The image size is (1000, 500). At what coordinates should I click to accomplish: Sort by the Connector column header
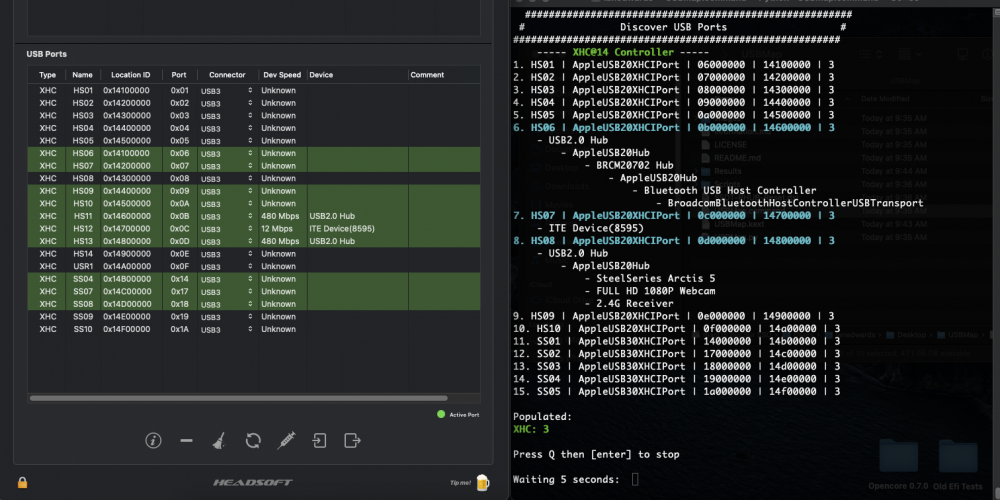[x=227, y=75]
